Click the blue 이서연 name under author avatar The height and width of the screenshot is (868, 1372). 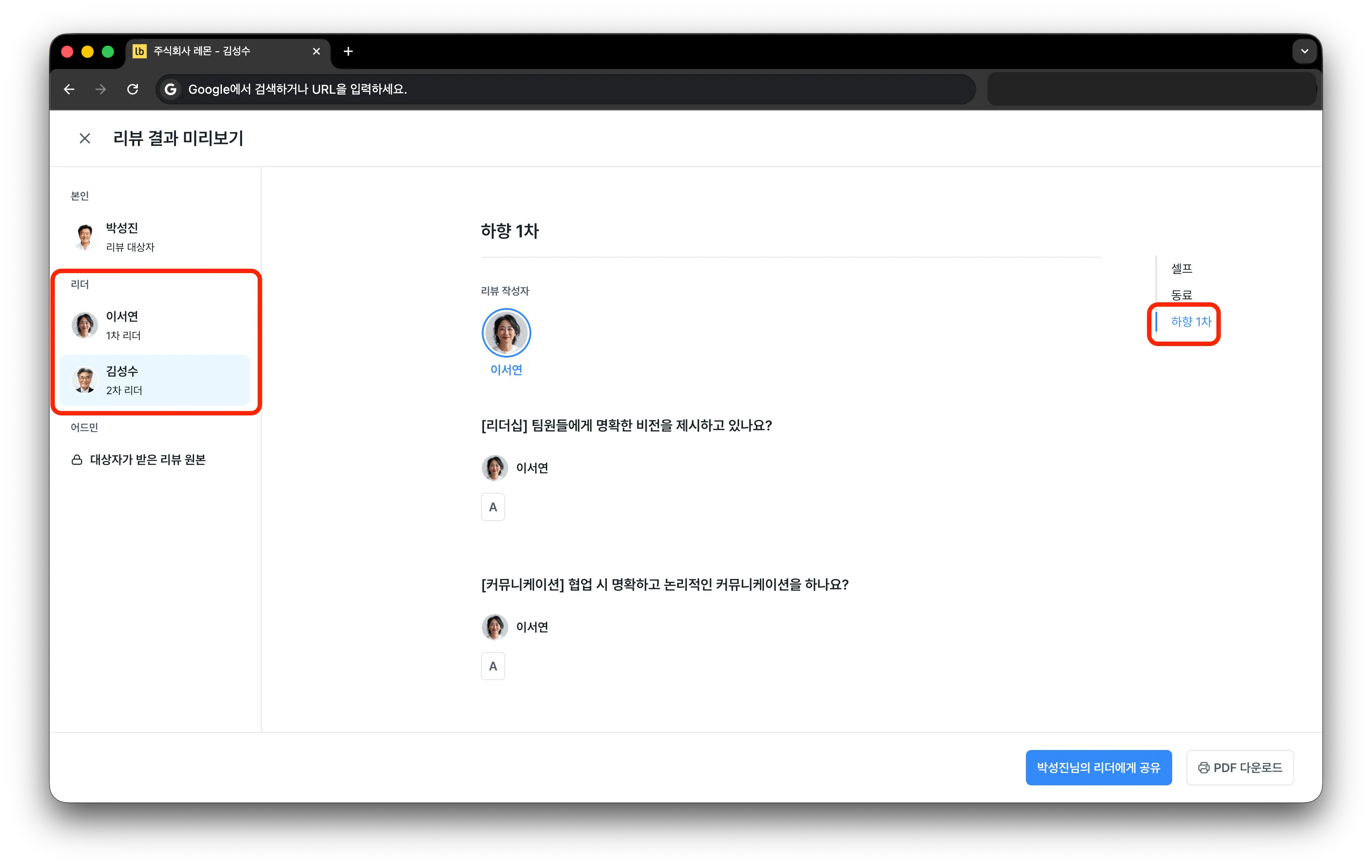[506, 370]
